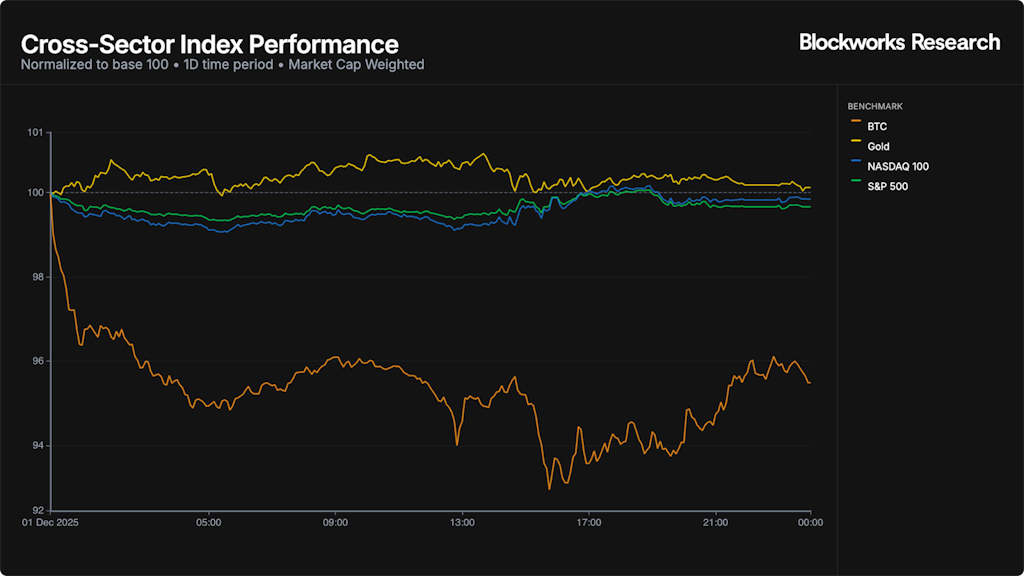Click the yellow Gold legend line marker
Image resolution: width=1024 pixels, height=576 pixels.
click(854, 147)
